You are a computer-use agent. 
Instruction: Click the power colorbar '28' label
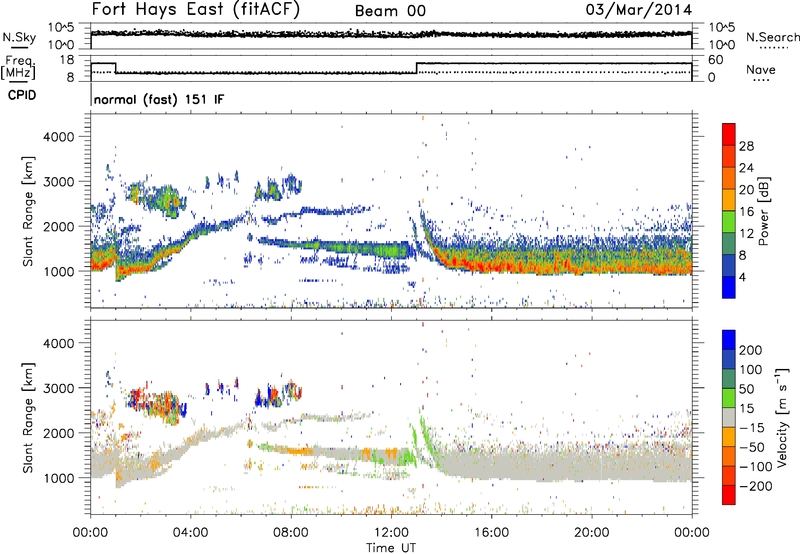pos(746,146)
